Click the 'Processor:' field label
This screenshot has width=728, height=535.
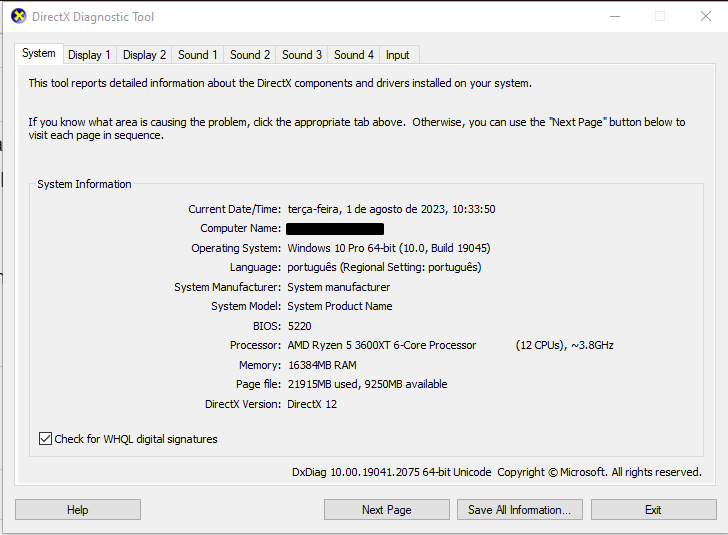[255, 345]
